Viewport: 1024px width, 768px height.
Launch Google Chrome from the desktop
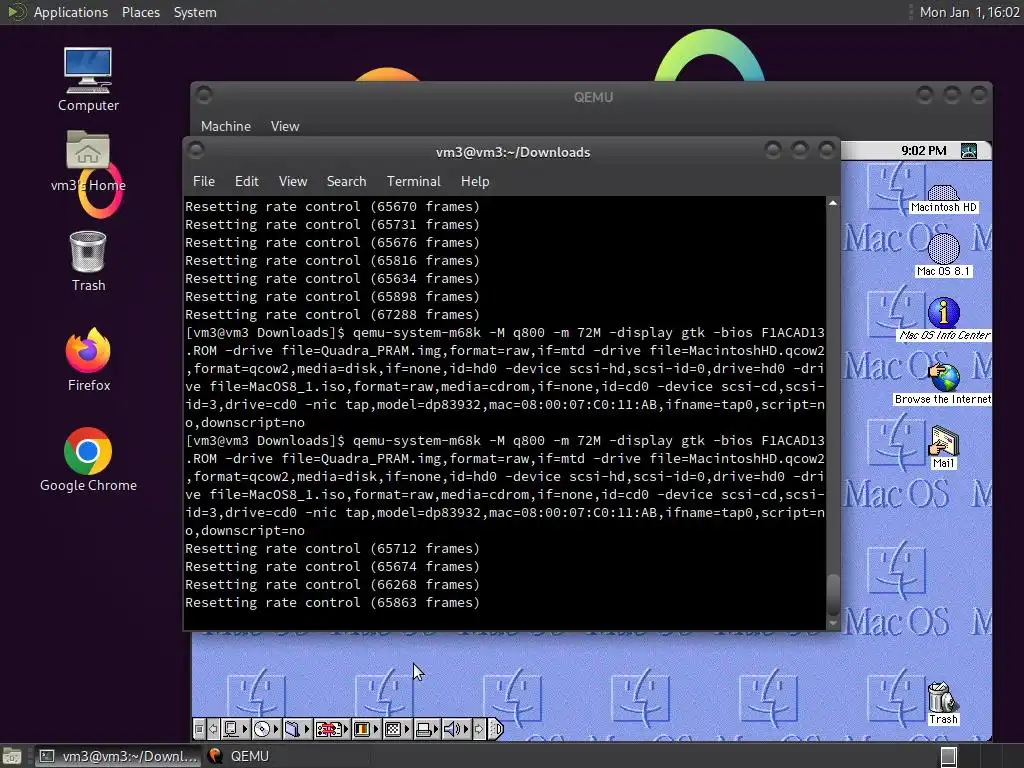[x=88, y=460]
